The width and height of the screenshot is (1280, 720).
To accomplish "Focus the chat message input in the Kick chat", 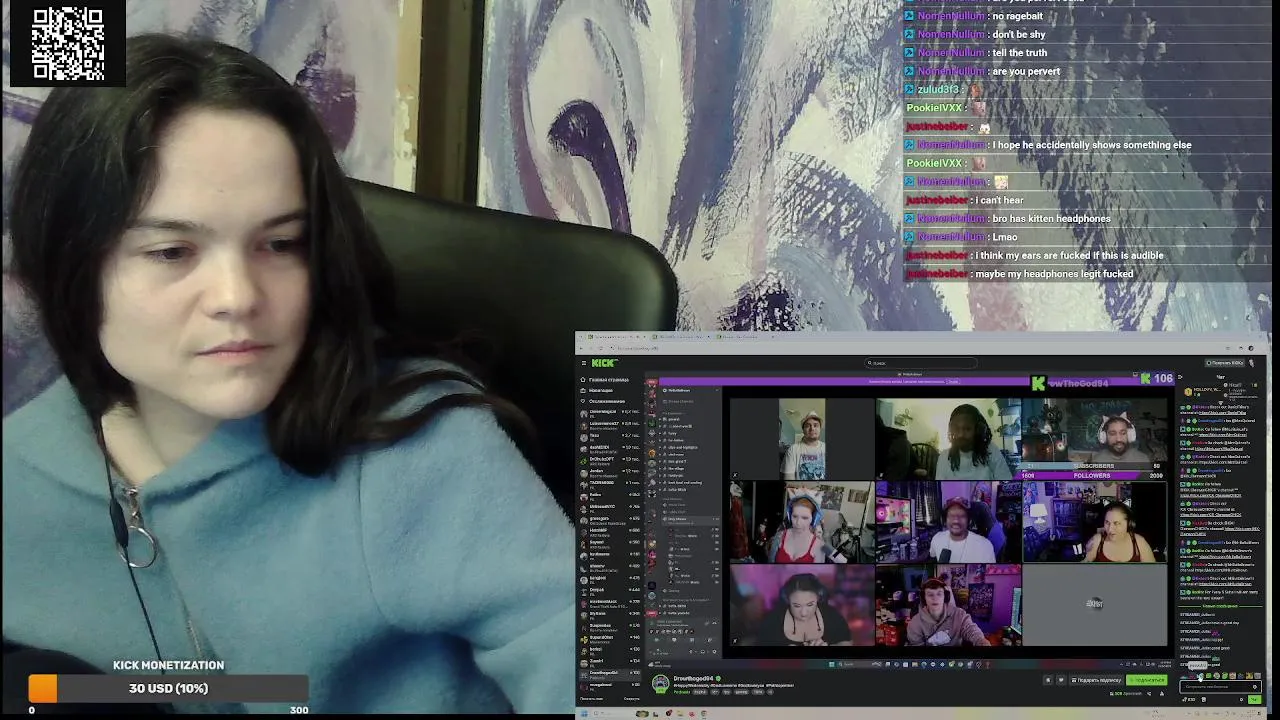I will [1220, 687].
